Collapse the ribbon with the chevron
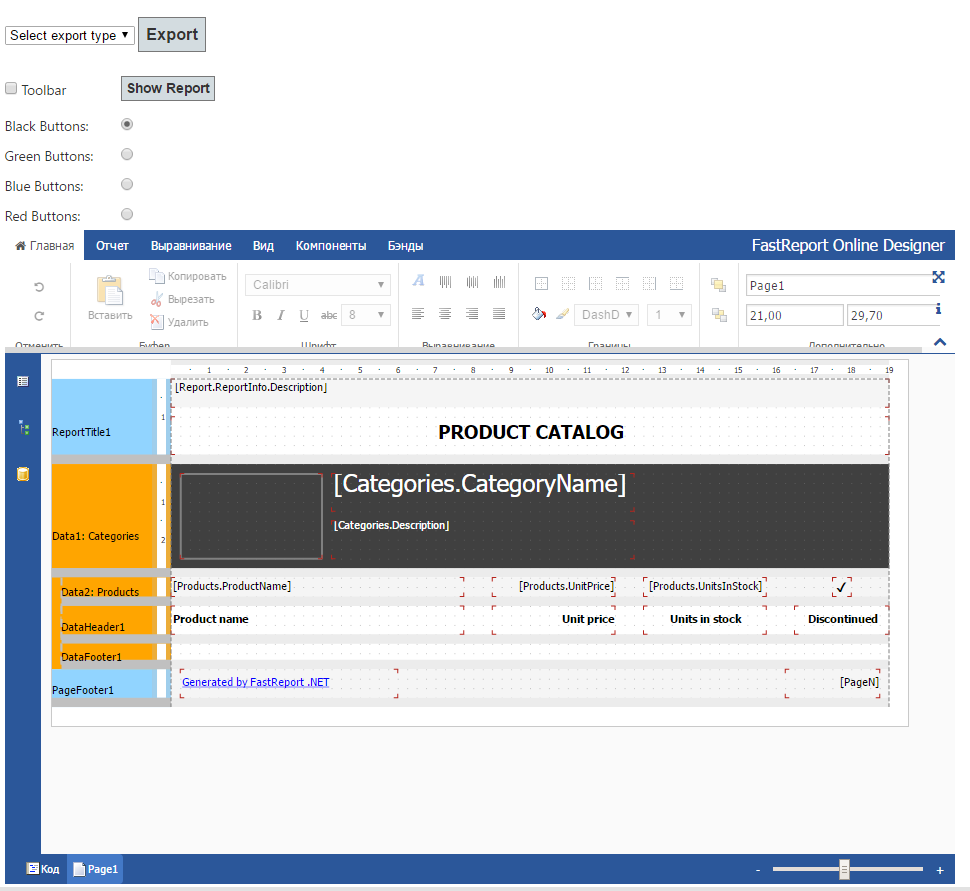Screen dimensions: 970x891 click(x=939, y=342)
